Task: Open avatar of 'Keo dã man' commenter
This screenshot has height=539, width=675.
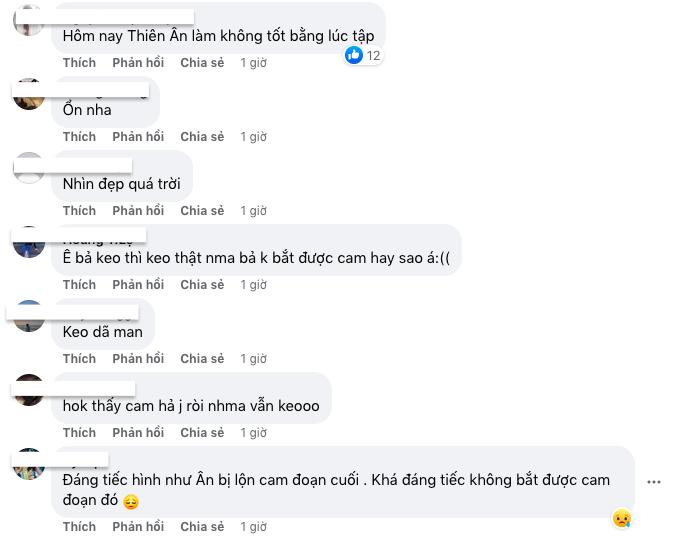Action: pyautogui.click(x=29, y=316)
